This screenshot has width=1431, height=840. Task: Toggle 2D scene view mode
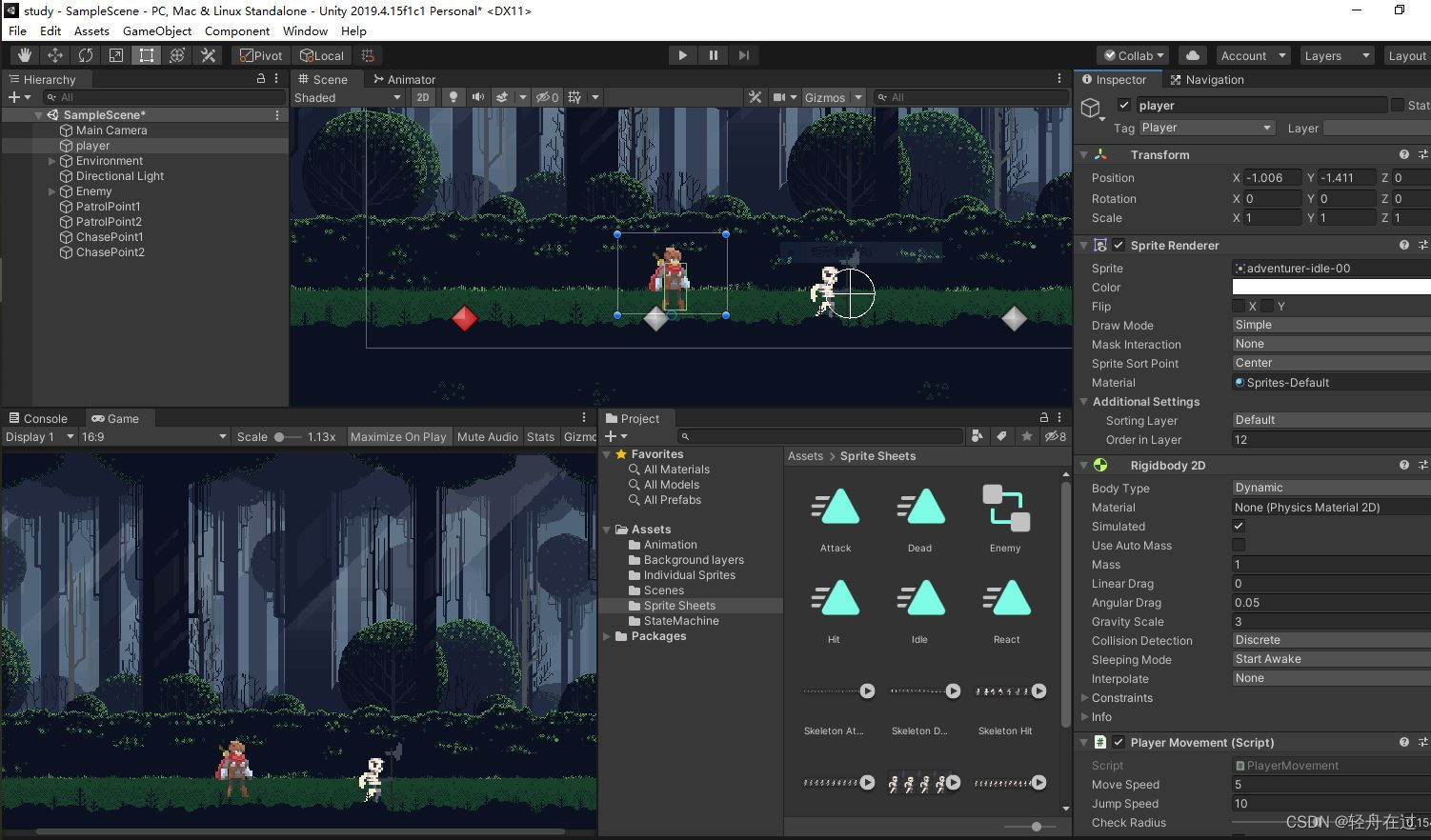(x=423, y=97)
